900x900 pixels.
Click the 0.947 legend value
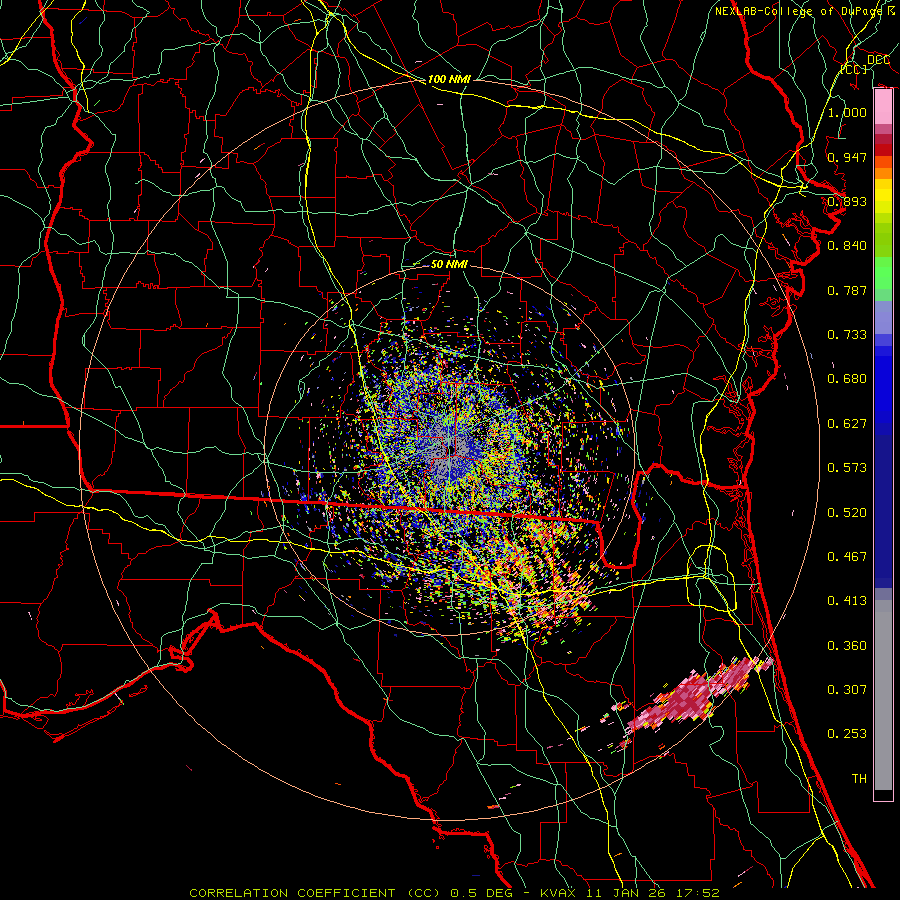coord(847,157)
